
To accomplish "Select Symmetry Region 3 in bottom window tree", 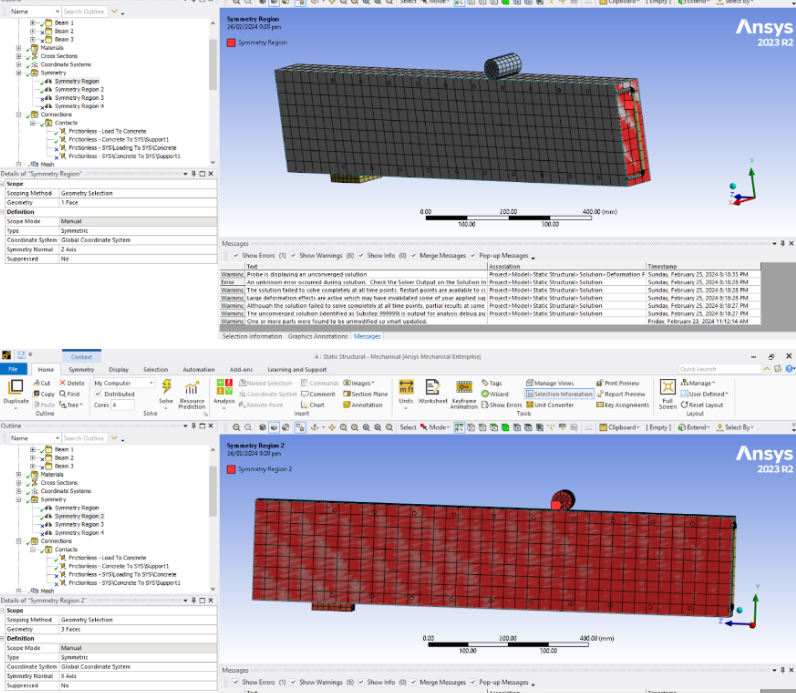I will coord(79,524).
